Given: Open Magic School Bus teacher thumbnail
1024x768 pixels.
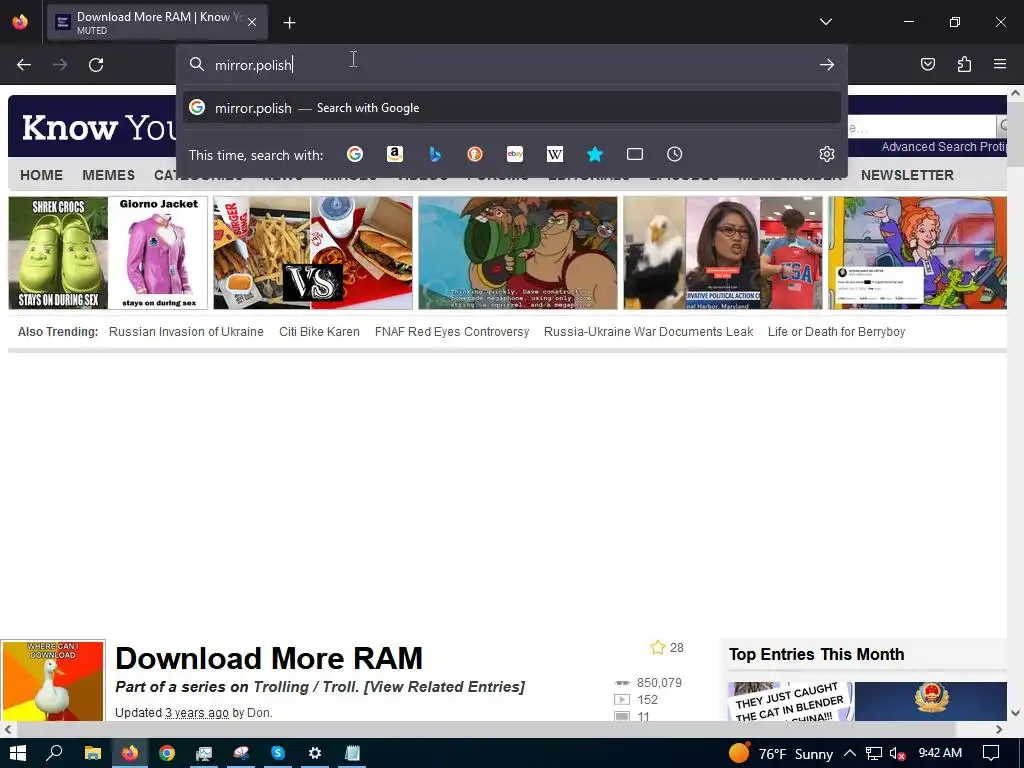Looking at the screenshot, I should tap(918, 253).
